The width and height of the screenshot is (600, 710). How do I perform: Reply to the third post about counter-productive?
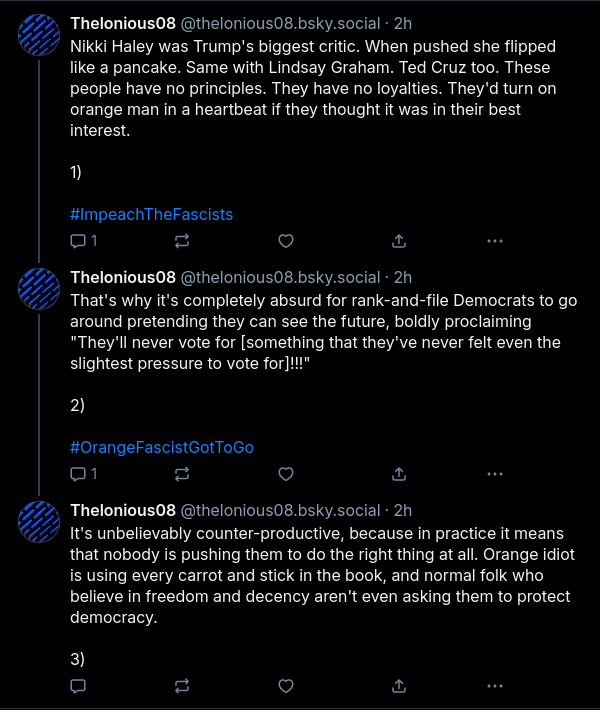click(78, 686)
